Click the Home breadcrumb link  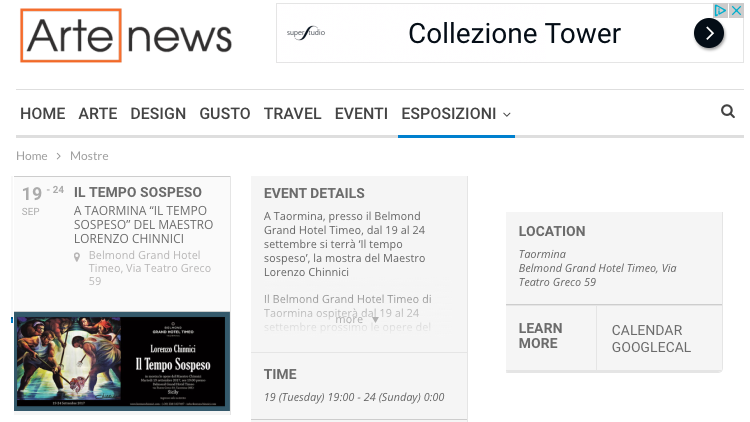(32, 156)
